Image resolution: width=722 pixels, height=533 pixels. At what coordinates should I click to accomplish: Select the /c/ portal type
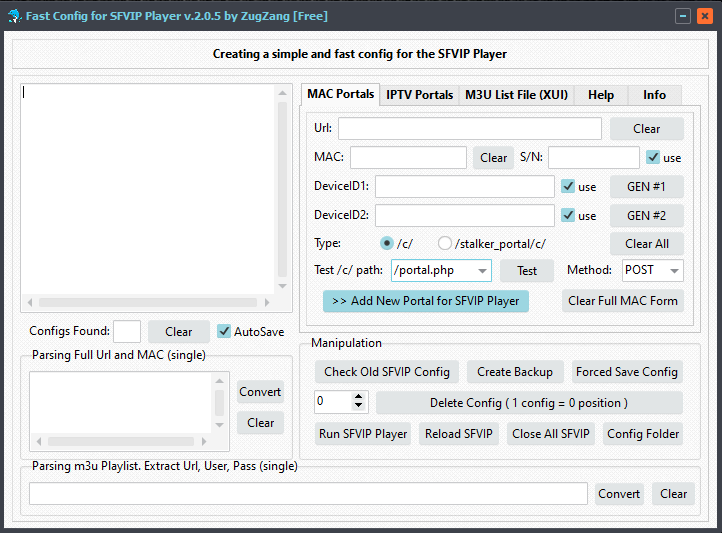tap(387, 243)
